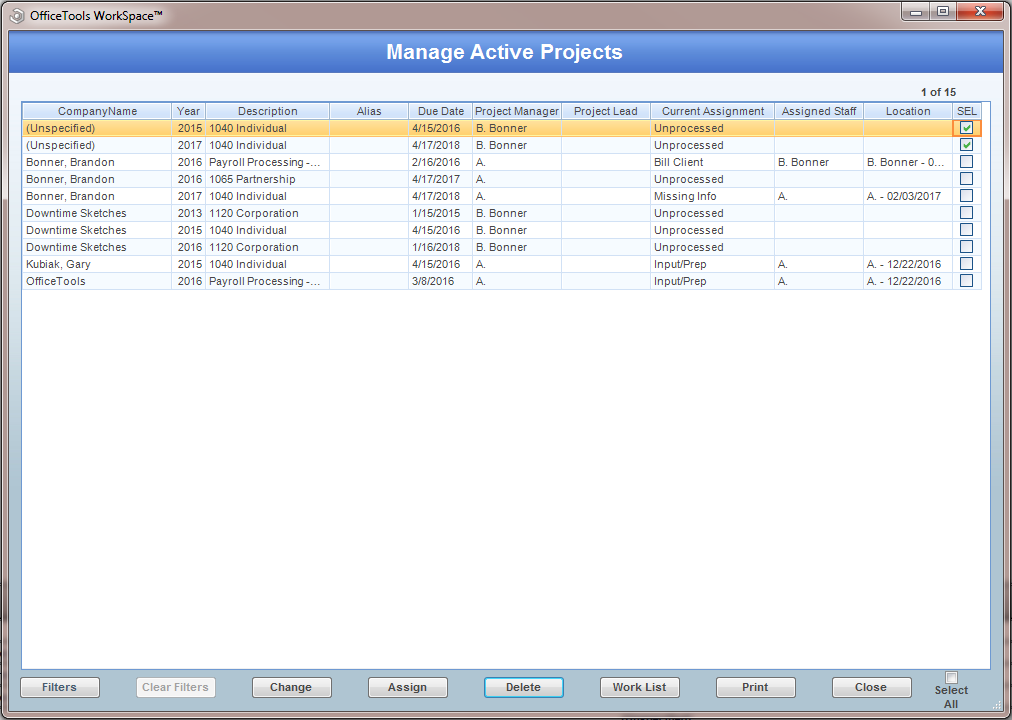Sort by Due Date column header

(440, 111)
